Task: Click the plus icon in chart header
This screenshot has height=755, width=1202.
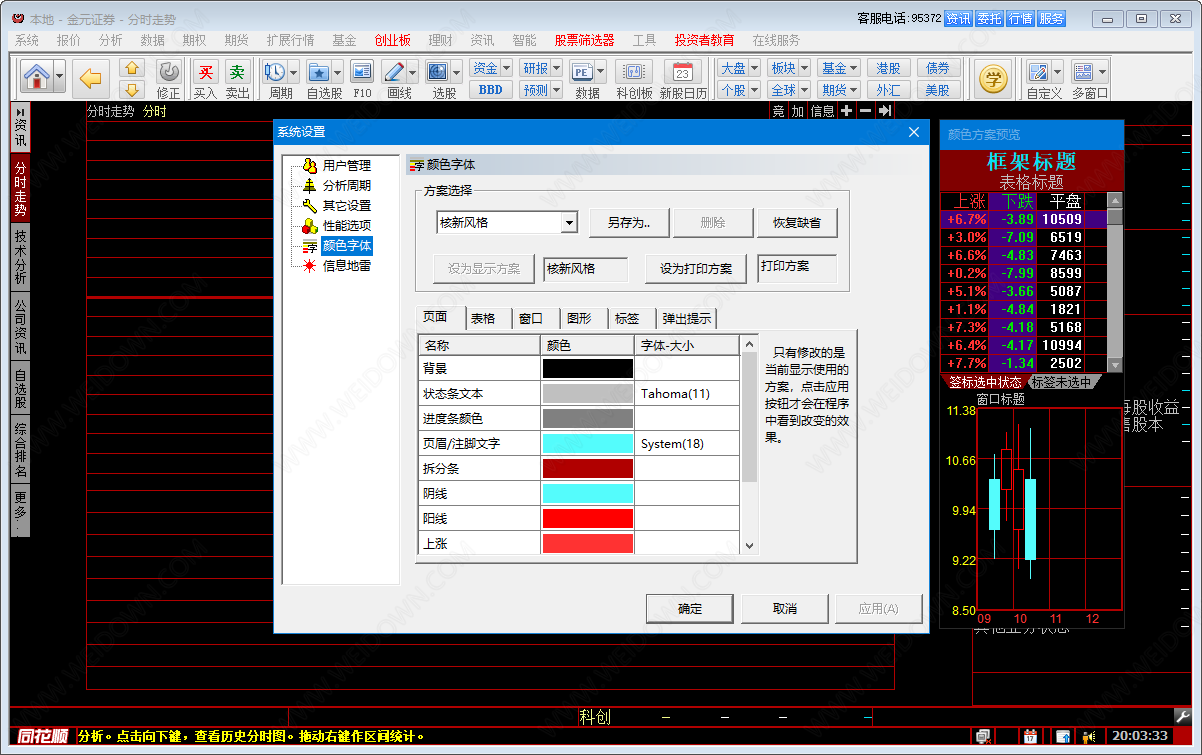Action: (846, 111)
